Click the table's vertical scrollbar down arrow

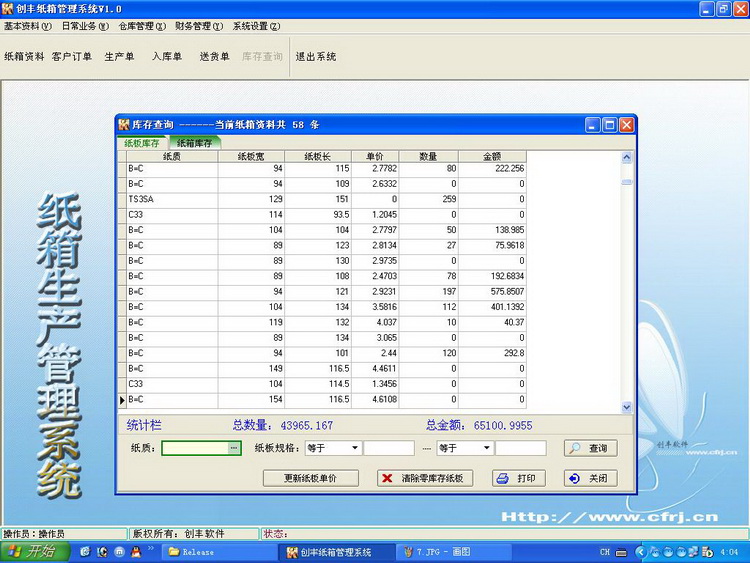627,407
